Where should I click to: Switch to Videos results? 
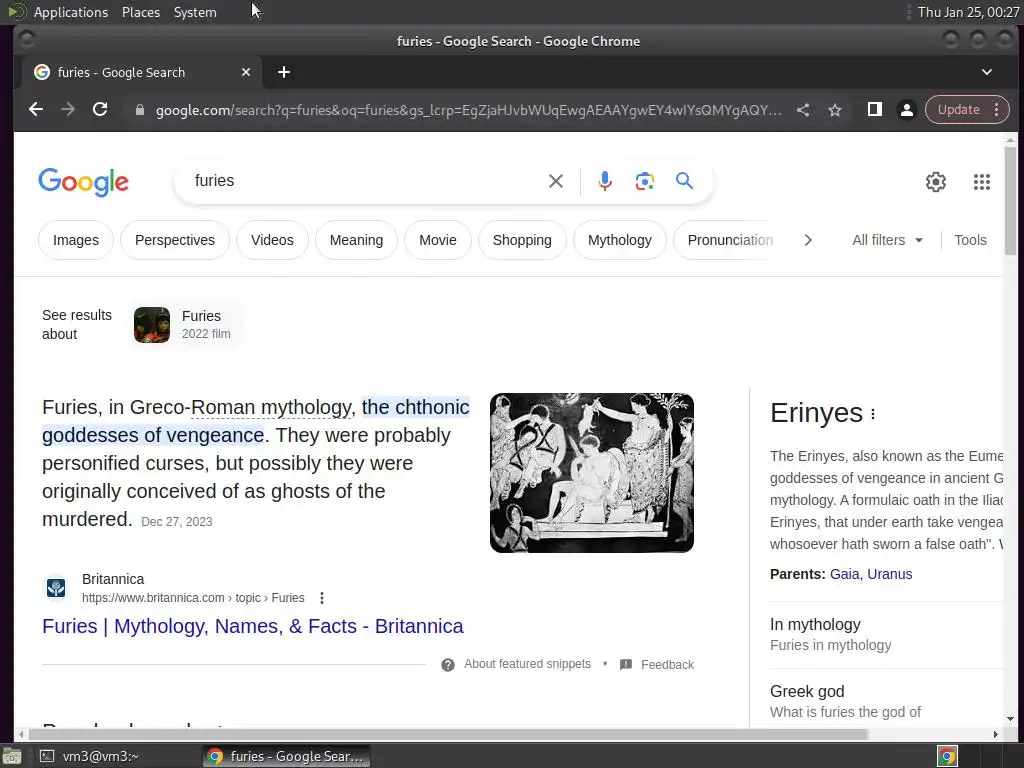[272, 240]
